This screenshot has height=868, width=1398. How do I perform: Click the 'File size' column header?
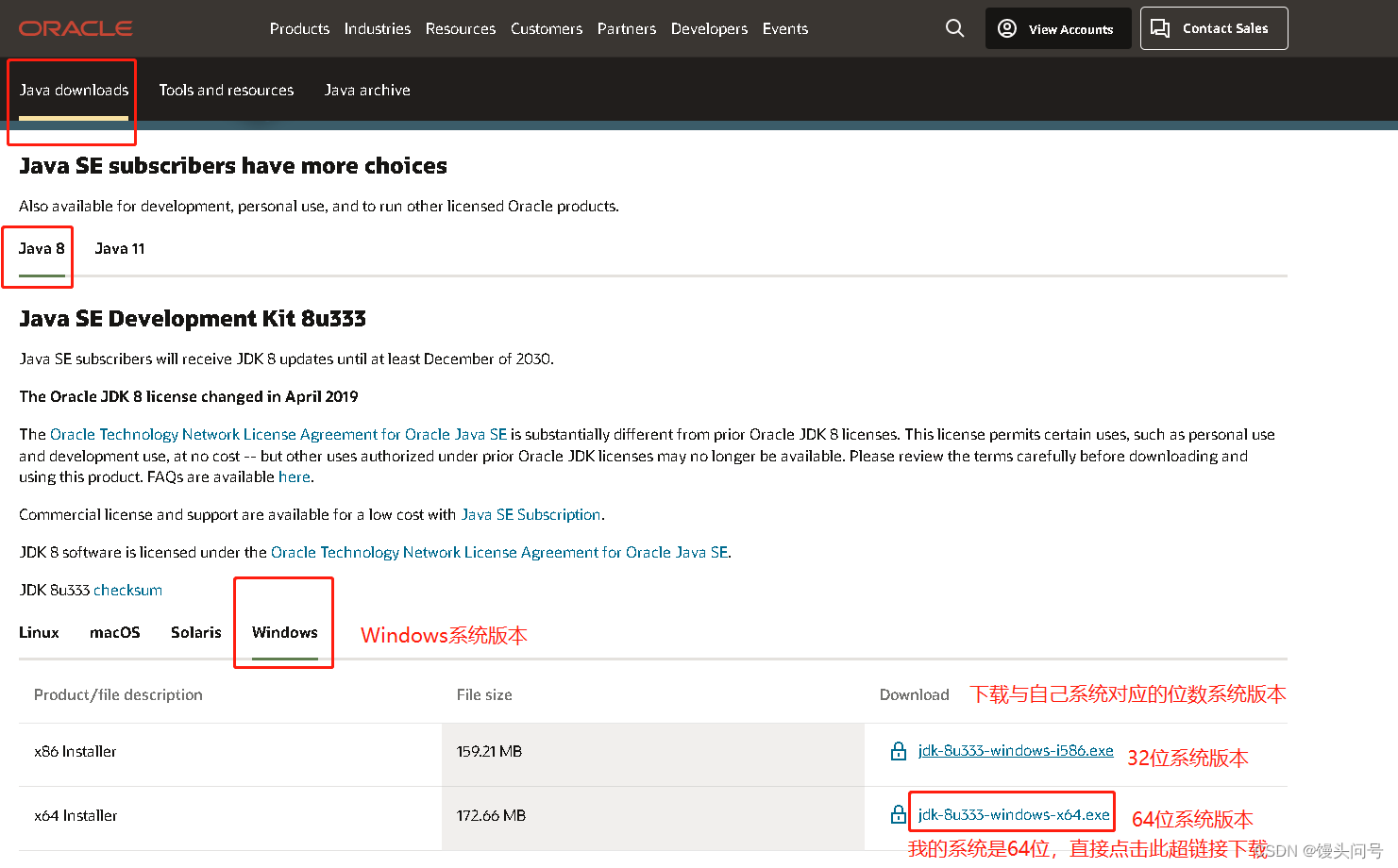(x=484, y=695)
